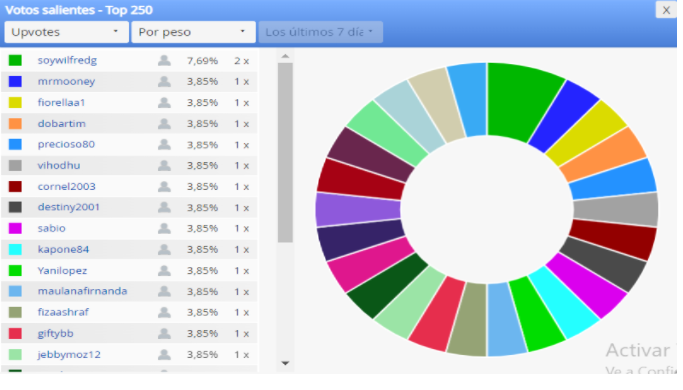The image size is (683, 390).
Task: Open mrmooney's profile link
Action: (66, 81)
